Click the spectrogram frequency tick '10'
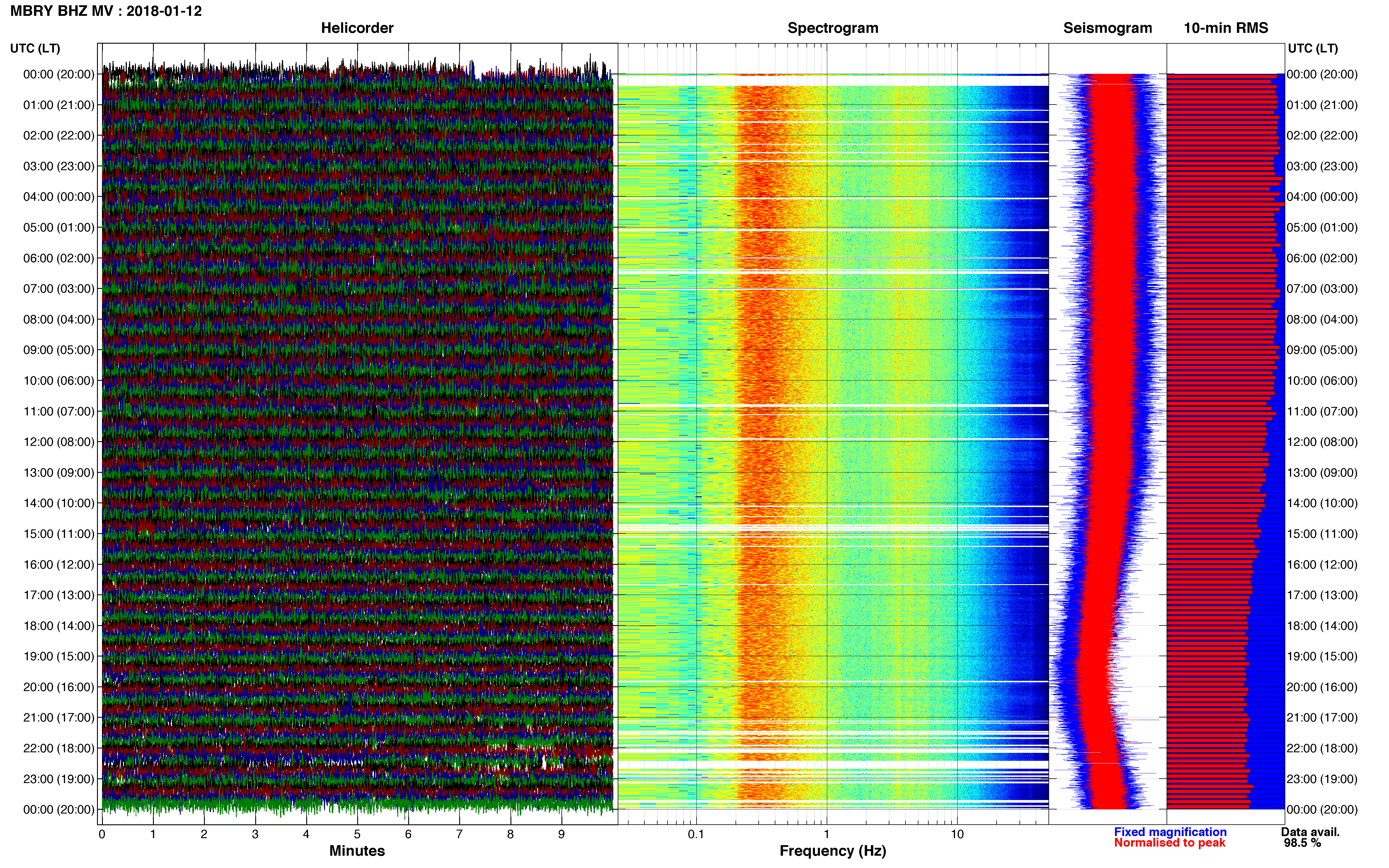 957,835
